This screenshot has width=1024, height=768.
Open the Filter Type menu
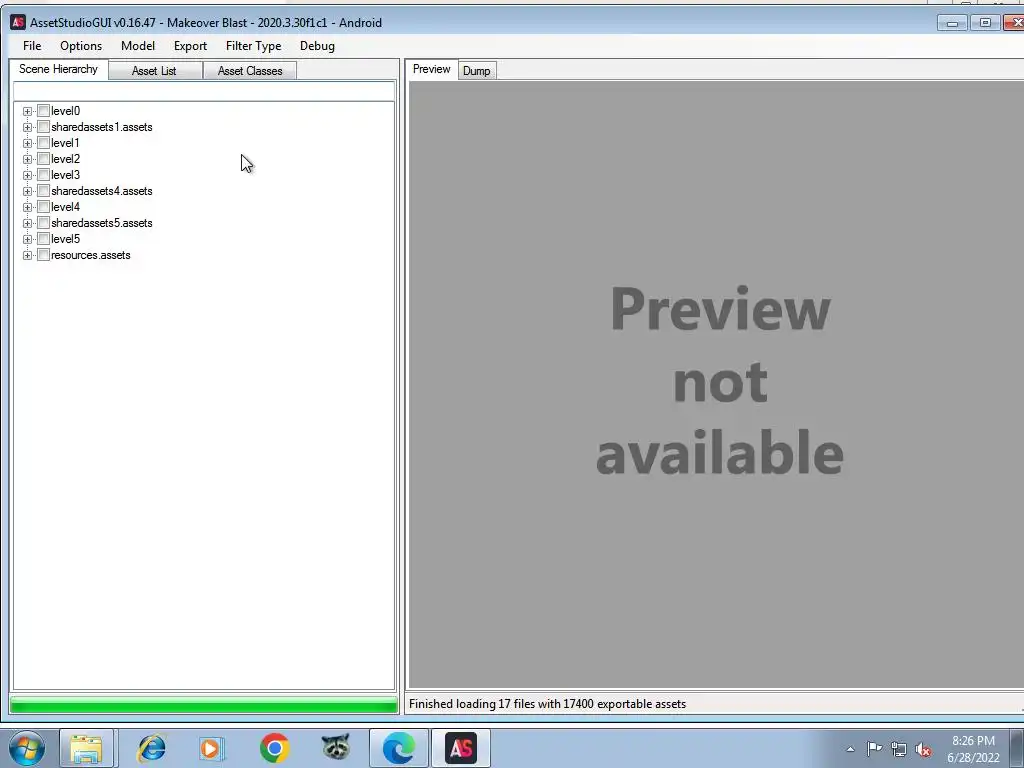coord(253,46)
